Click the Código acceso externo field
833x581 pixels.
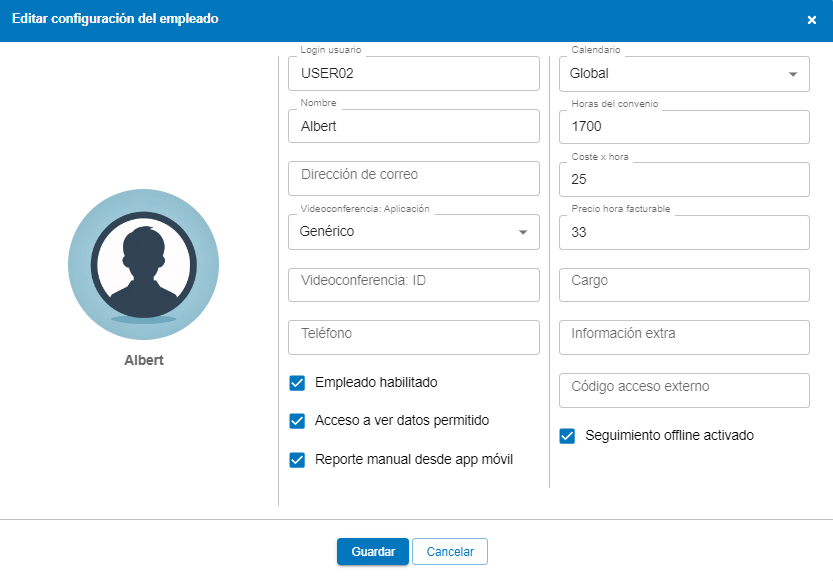684,390
